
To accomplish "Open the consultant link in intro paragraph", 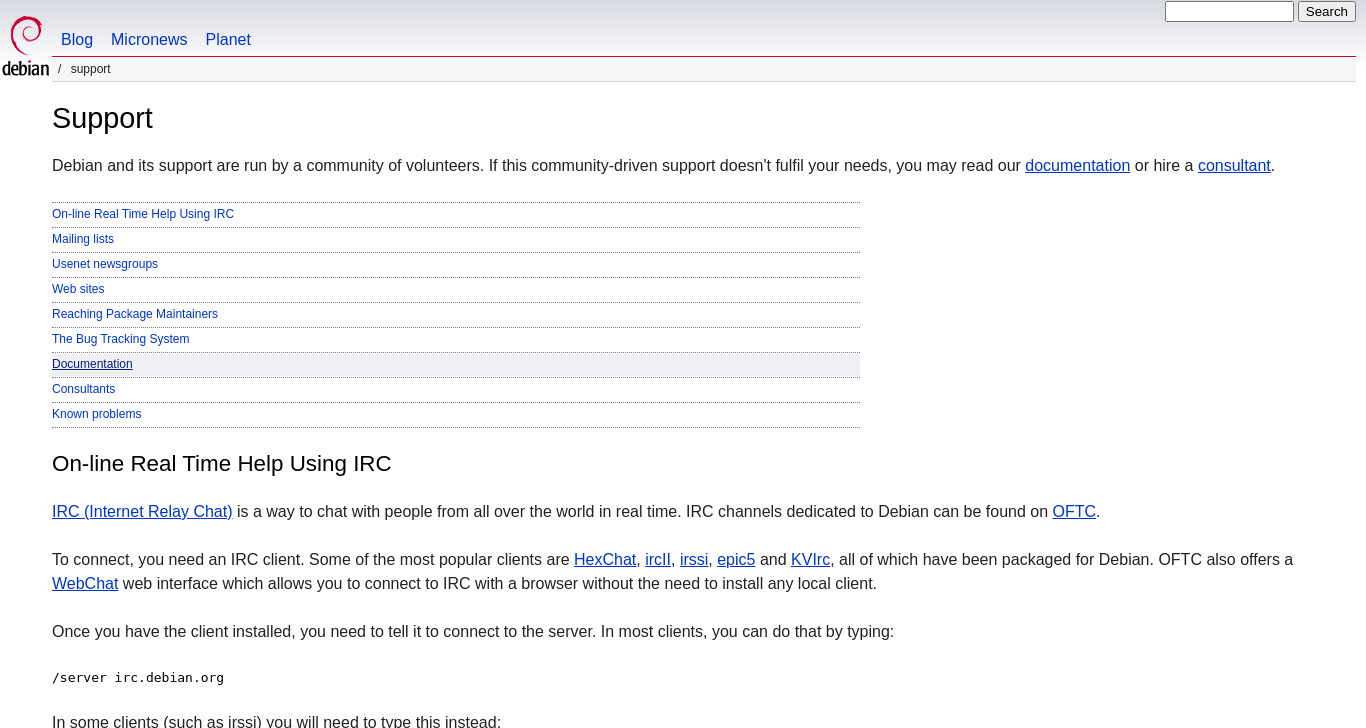I will 1234,166.
